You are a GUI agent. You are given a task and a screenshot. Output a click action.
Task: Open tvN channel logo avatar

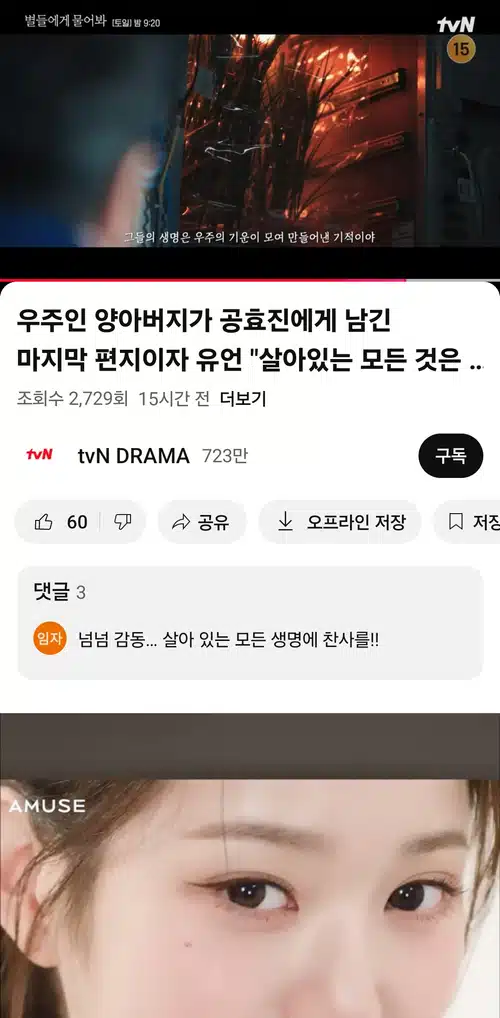pyautogui.click(x=39, y=456)
